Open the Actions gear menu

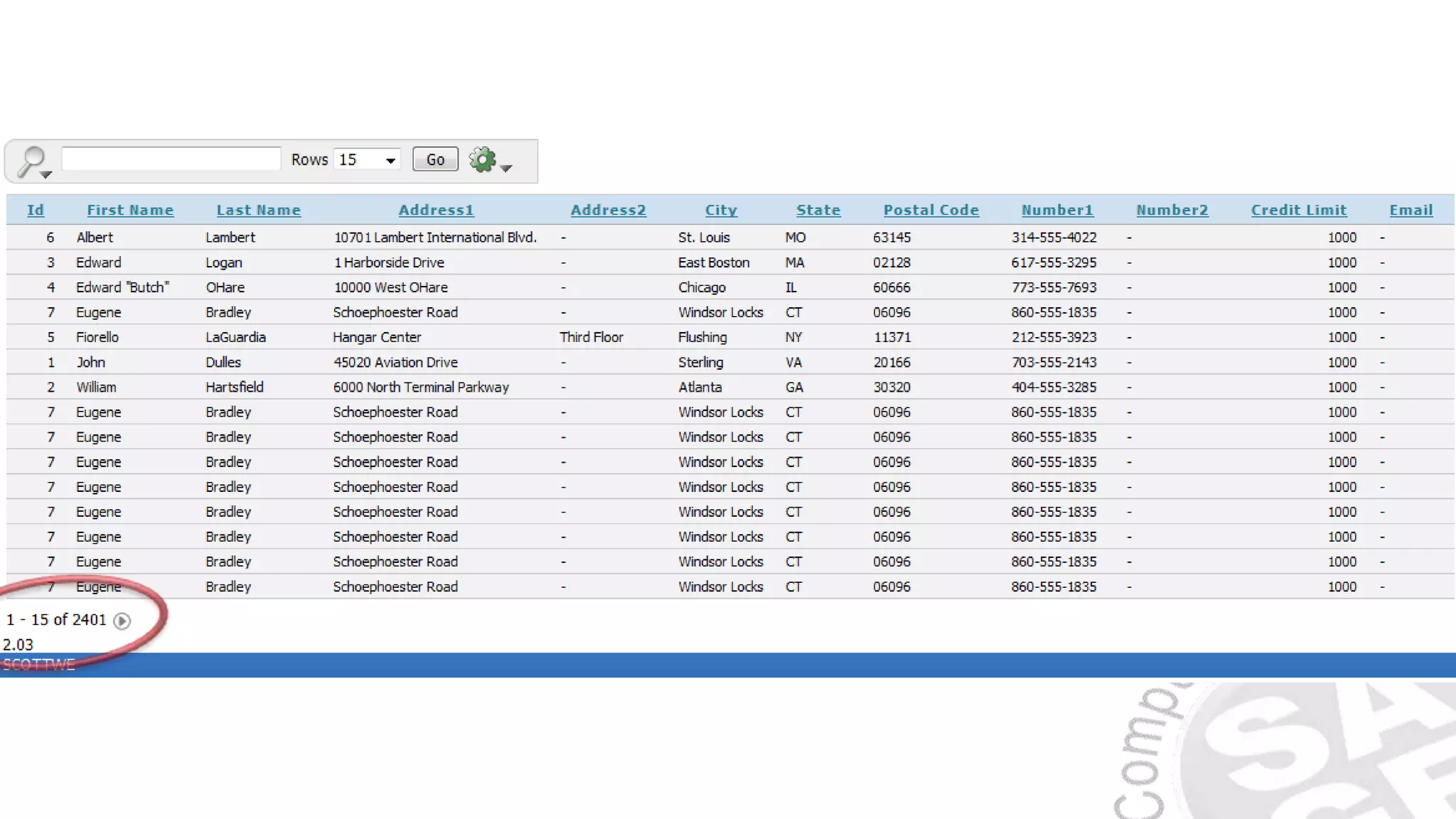pos(482,159)
